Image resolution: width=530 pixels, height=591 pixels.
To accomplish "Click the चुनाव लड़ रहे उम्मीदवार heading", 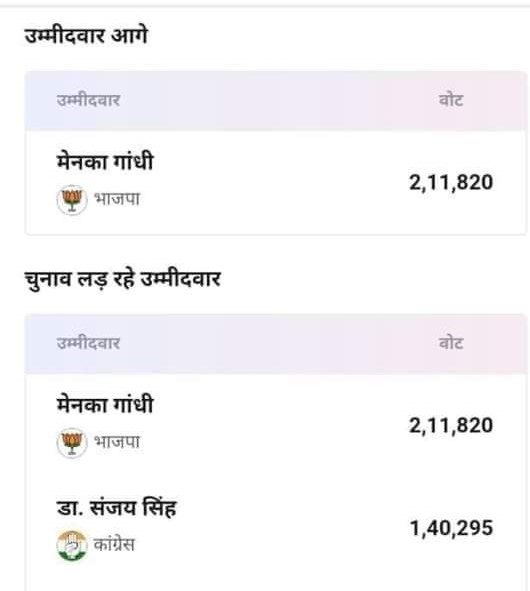I will pos(123,280).
